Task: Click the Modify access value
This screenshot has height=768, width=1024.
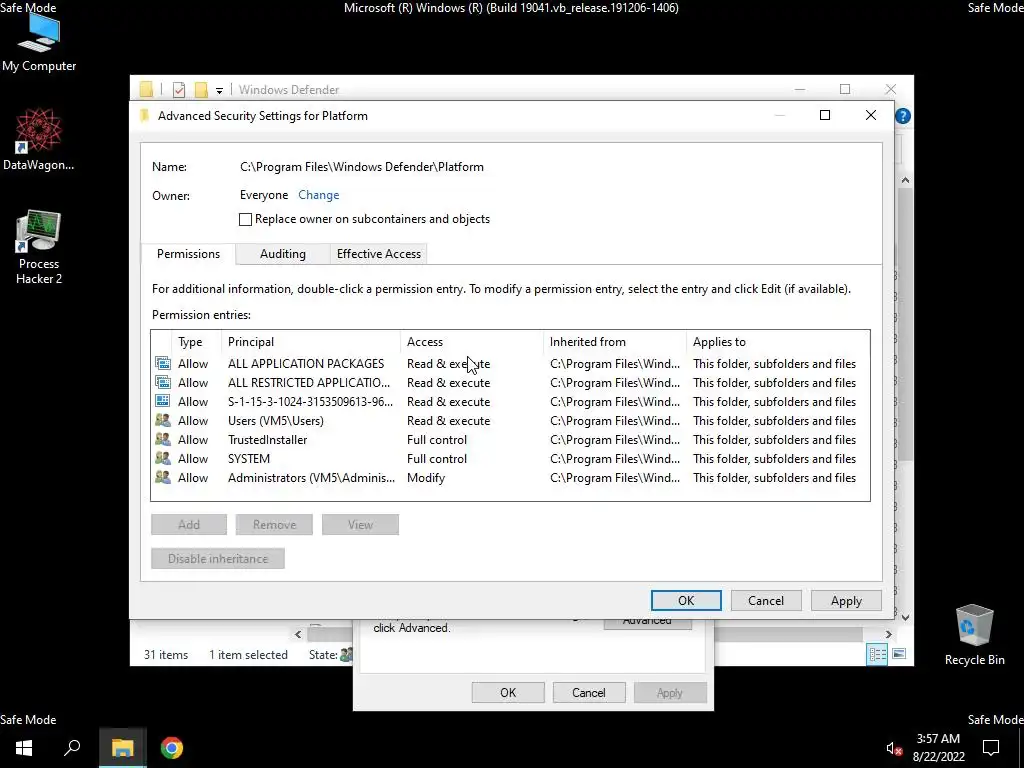Action: [x=426, y=477]
